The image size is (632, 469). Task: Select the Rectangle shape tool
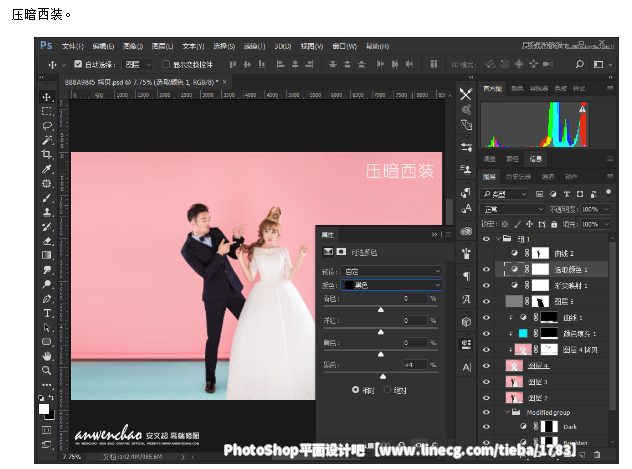[47, 342]
